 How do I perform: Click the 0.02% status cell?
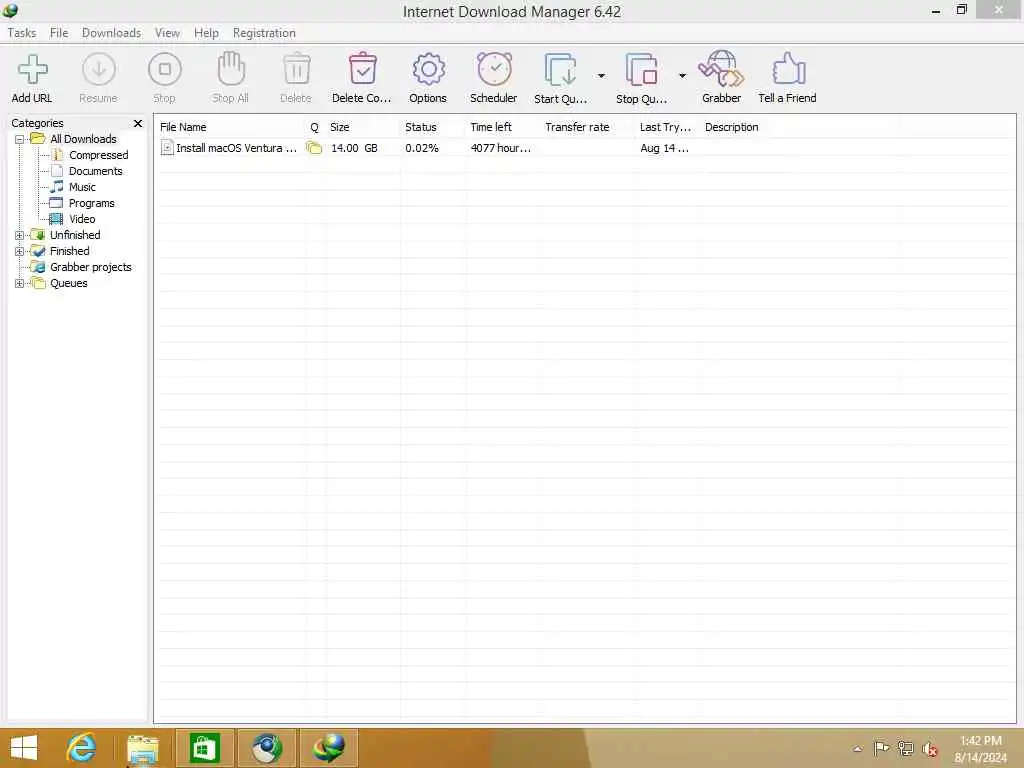tap(422, 148)
